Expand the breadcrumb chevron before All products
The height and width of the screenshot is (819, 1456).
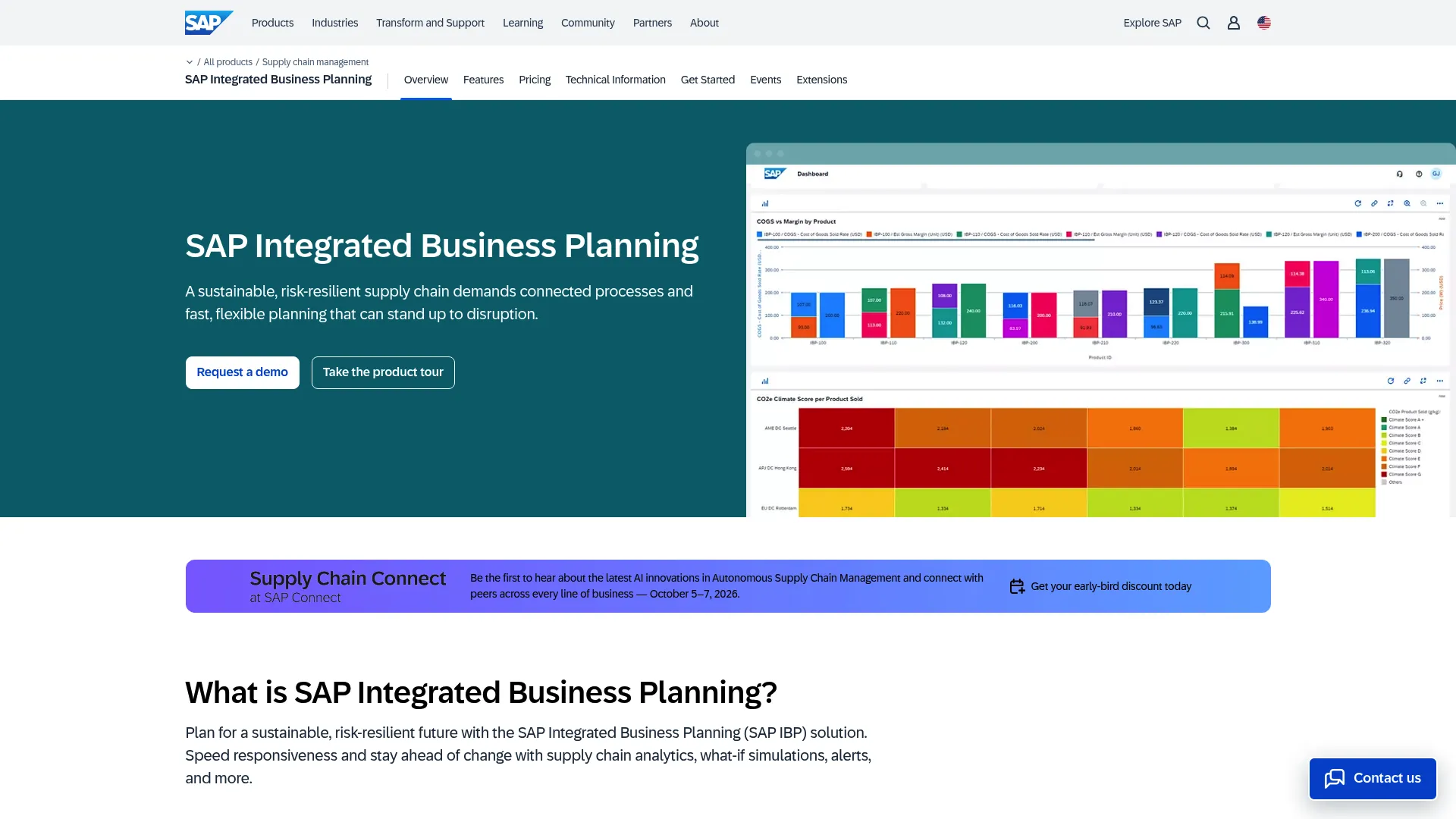pos(190,62)
